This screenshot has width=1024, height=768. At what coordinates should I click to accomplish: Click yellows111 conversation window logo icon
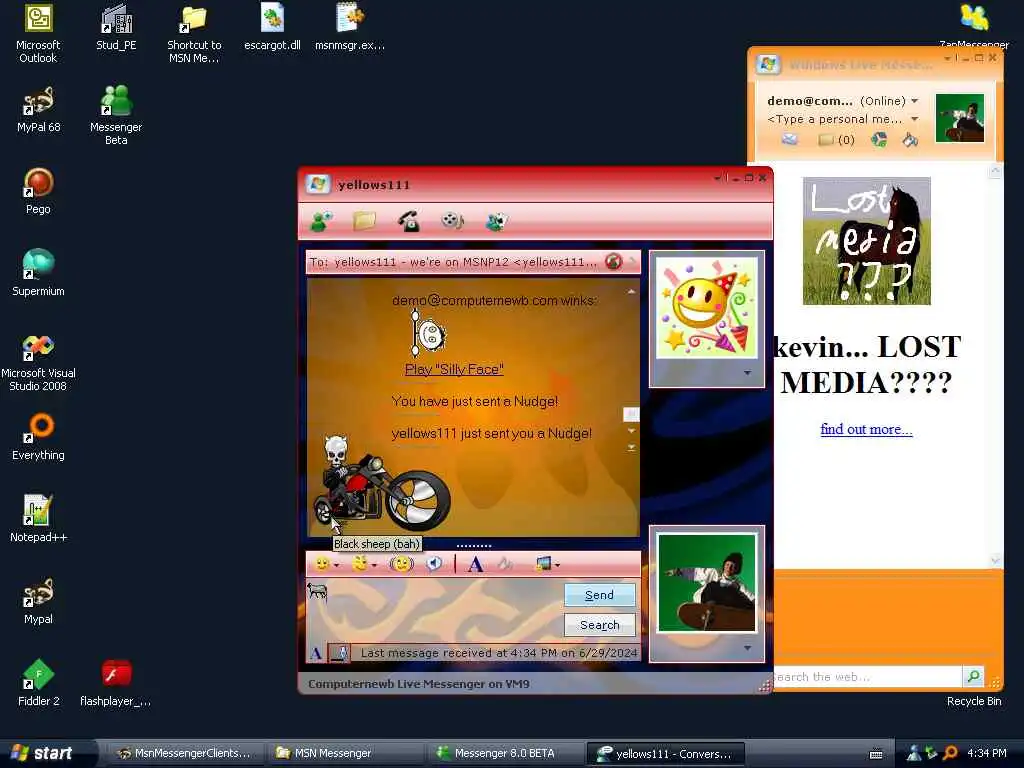pos(318,185)
